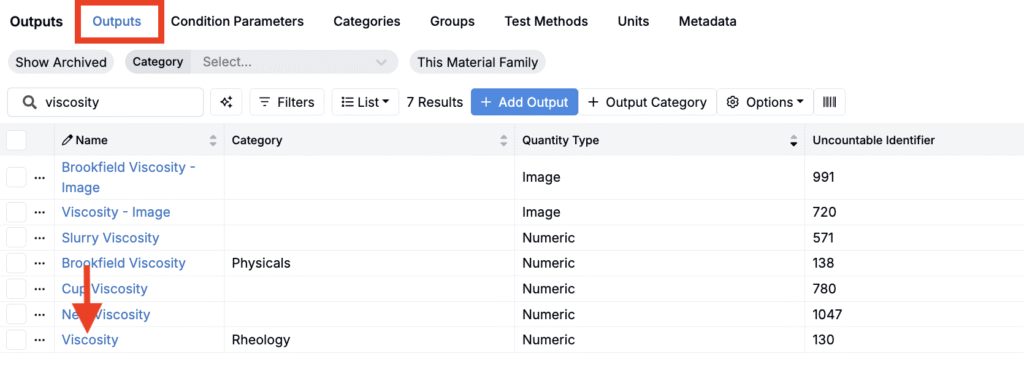Open the List view dropdown
1024x372 pixels.
coord(365,102)
